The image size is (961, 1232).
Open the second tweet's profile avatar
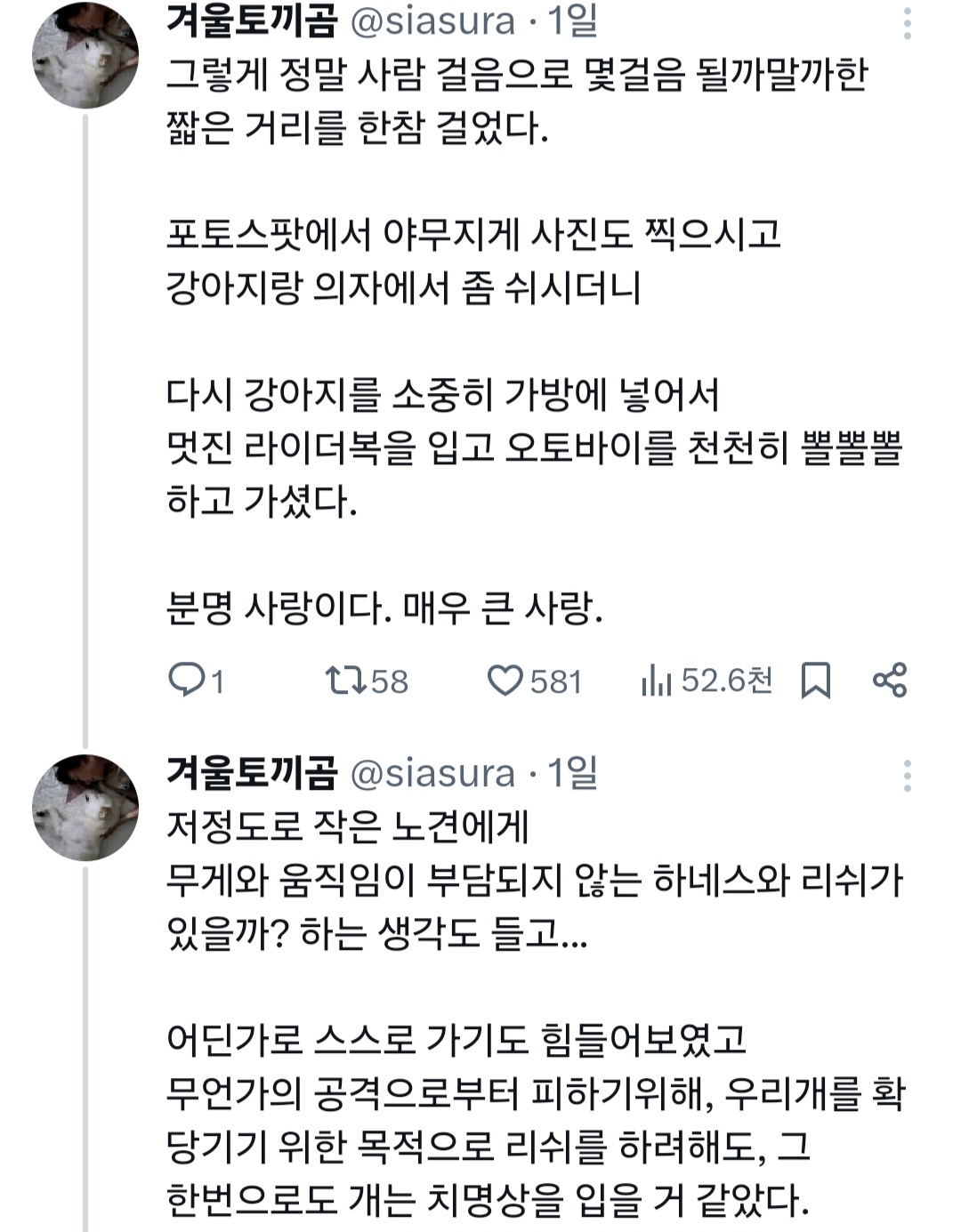coord(85,807)
